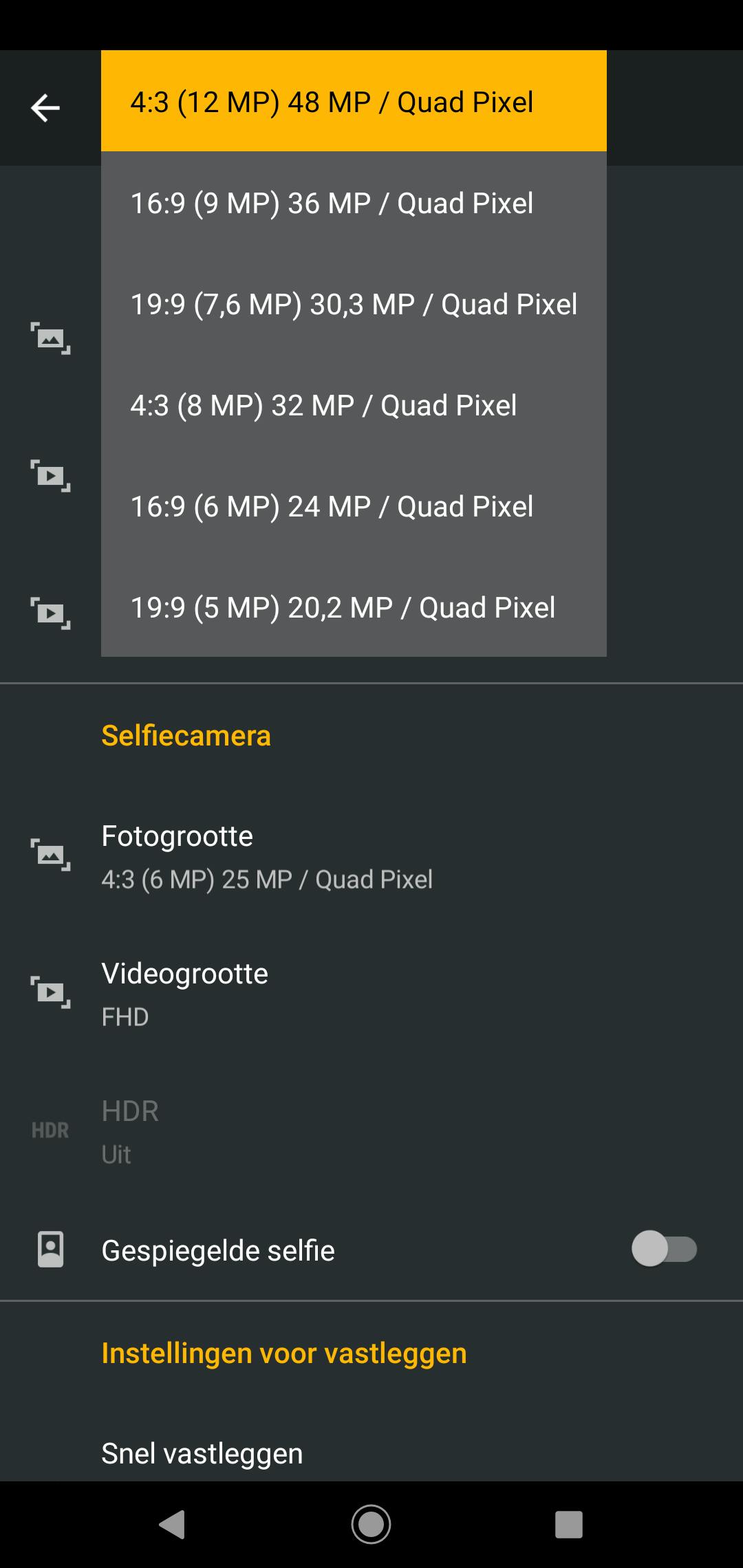The width and height of the screenshot is (743, 1568).
Task: Tap the photo size icon behind dropdown
Action: [x=50, y=338]
